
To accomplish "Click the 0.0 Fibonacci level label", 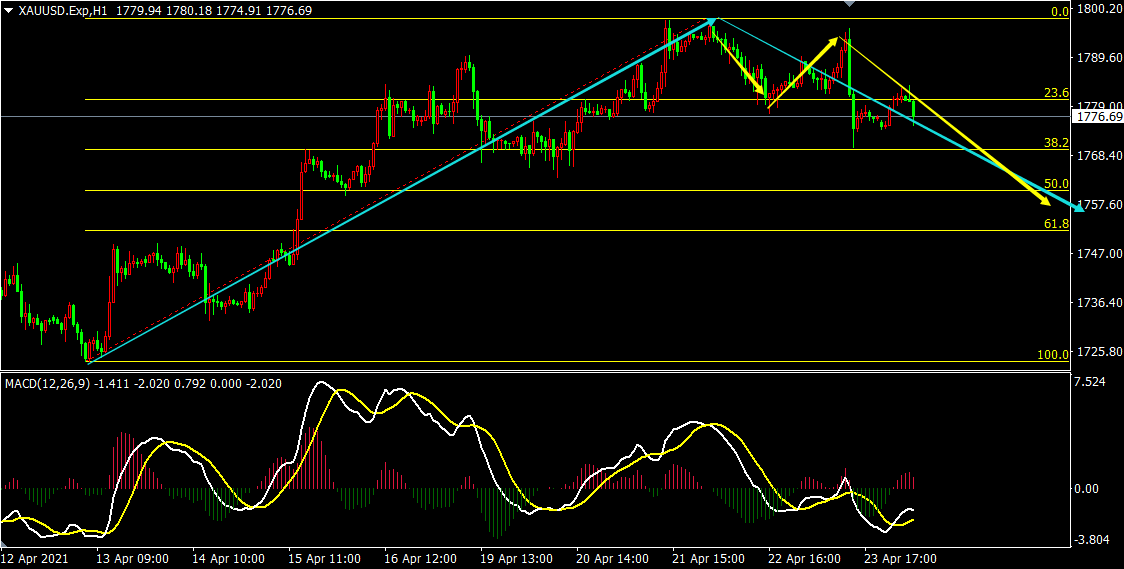I will (1060, 12).
